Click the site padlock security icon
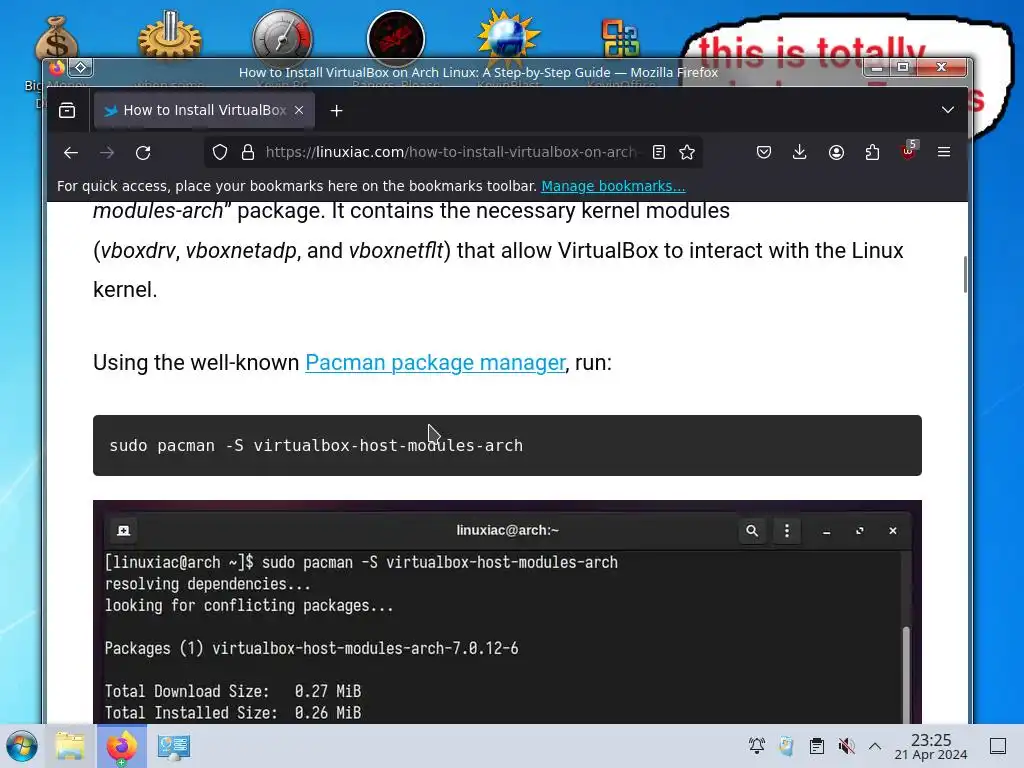This screenshot has height=768, width=1024. (248, 152)
